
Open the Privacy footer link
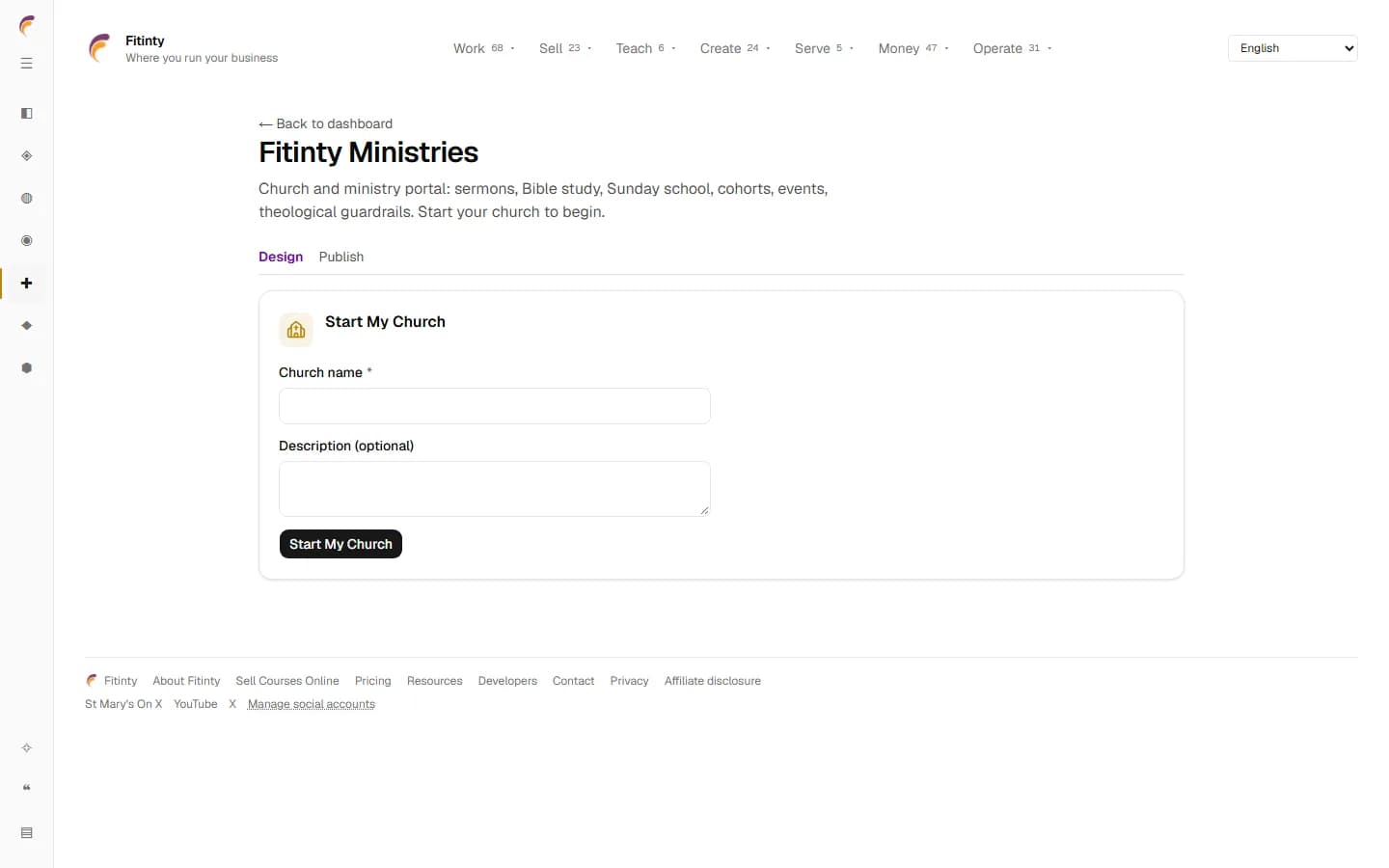630,681
